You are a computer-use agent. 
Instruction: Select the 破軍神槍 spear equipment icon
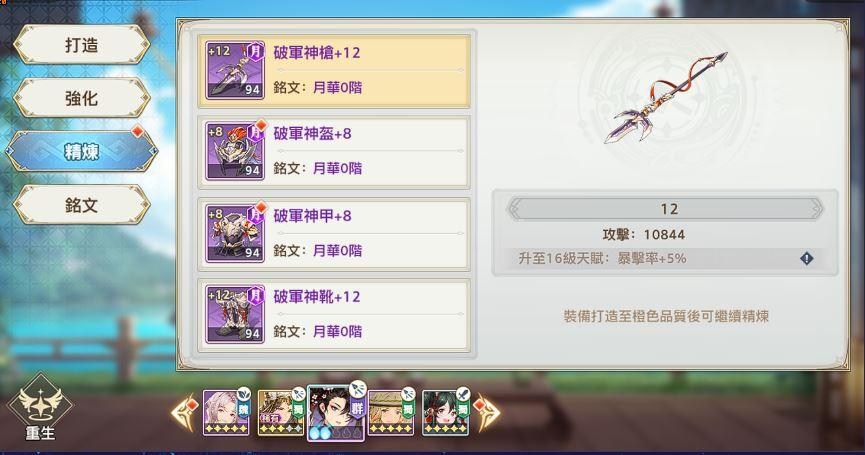235,70
